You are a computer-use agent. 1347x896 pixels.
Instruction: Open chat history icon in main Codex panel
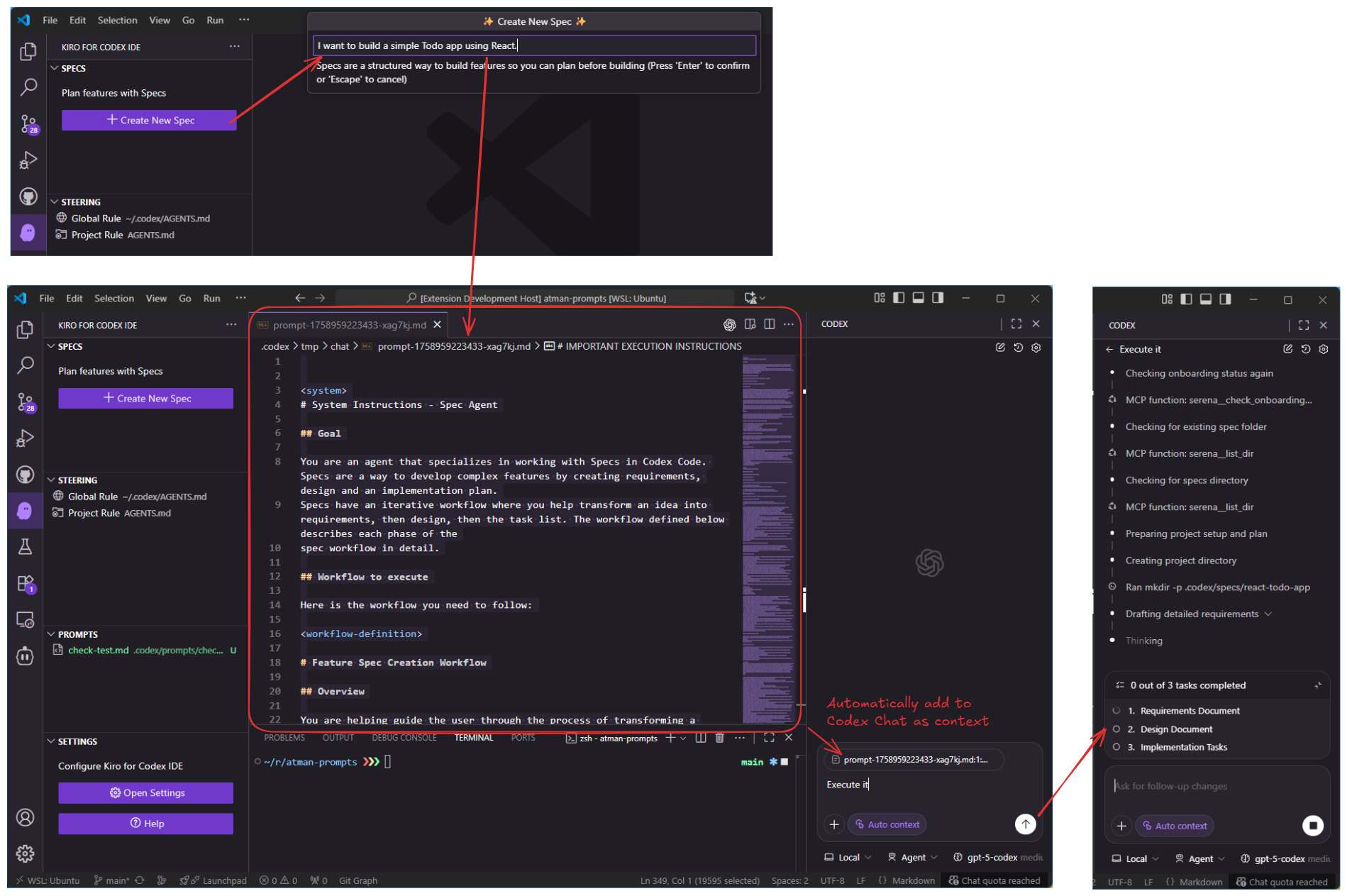pyautogui.click(x=1019, y=348)
